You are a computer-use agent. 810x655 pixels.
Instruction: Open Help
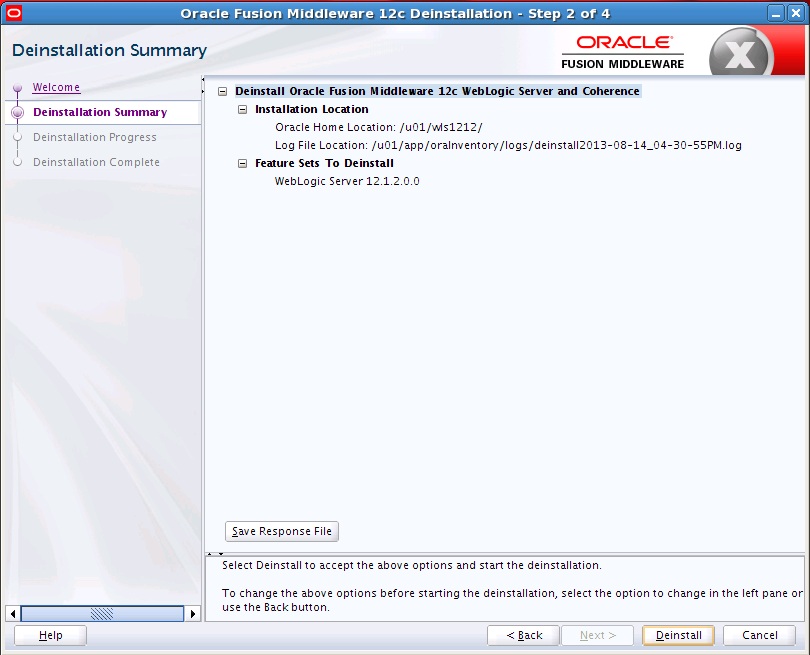pyautogui.click(x=50, y=635)
